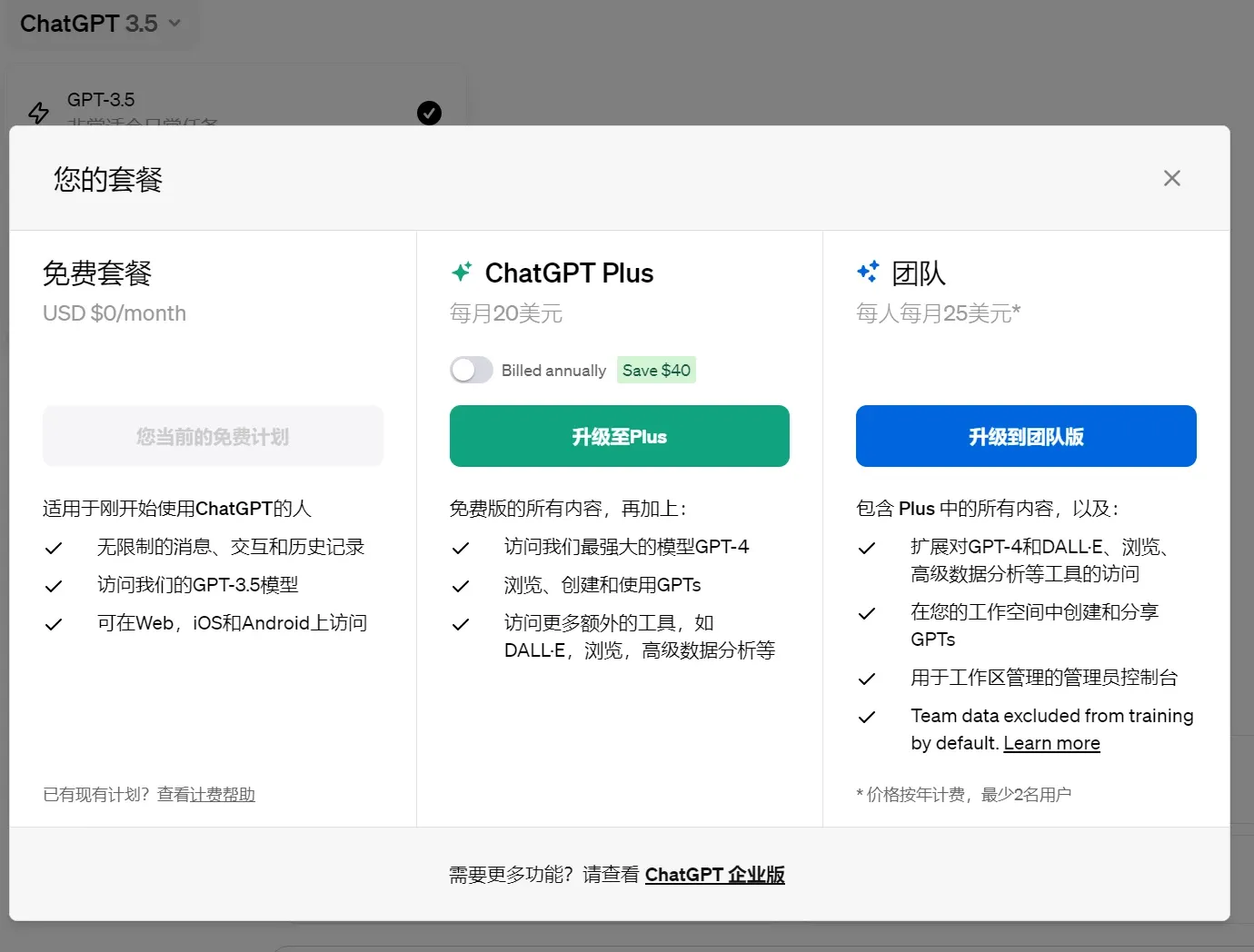Viewport: 1254px width, 952px height.
Task: Click checkmark beside 浏览、创建和使用GPTs
Action: pos(461,586)
